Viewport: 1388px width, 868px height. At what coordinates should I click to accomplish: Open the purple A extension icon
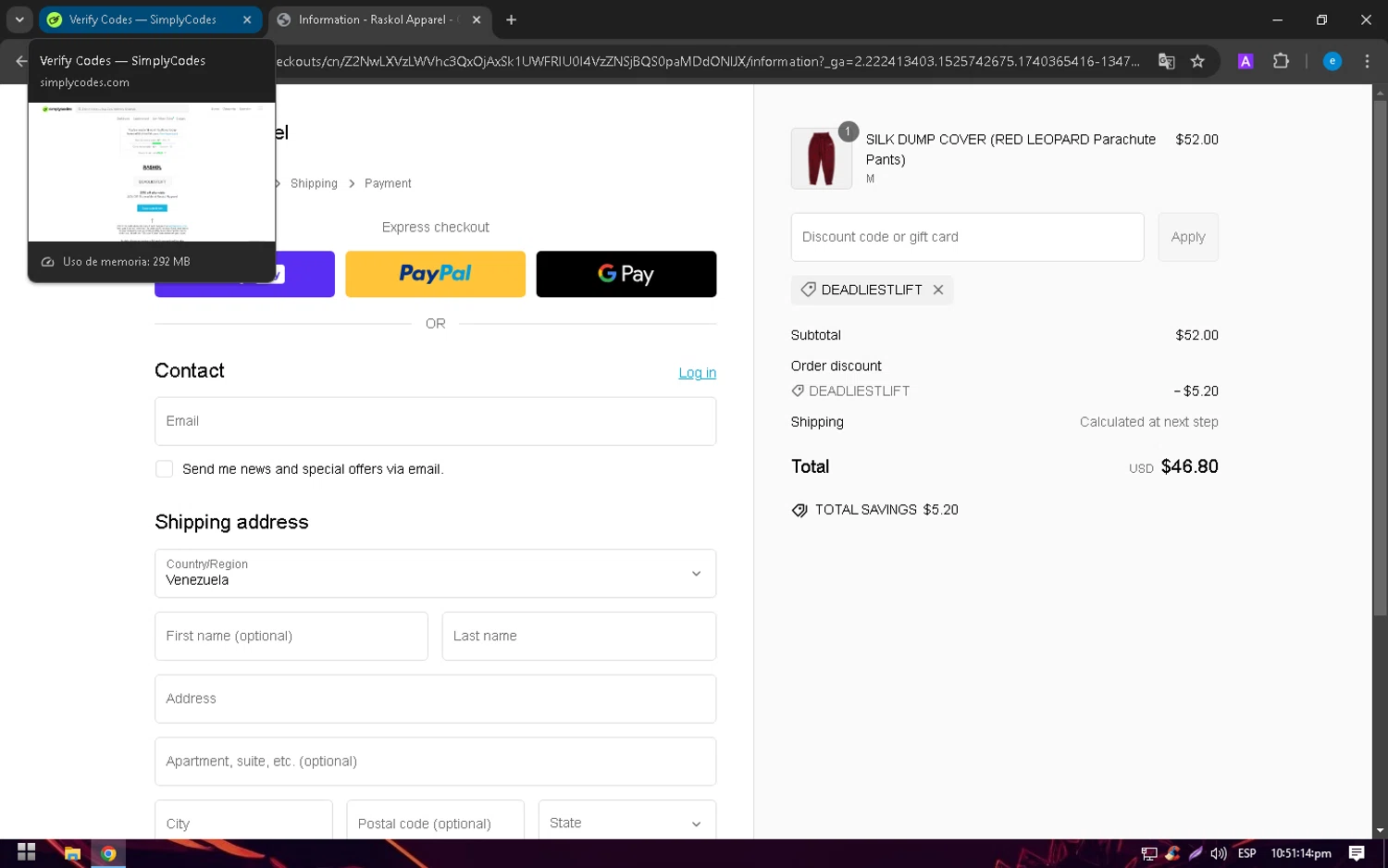pos(1245,61)
